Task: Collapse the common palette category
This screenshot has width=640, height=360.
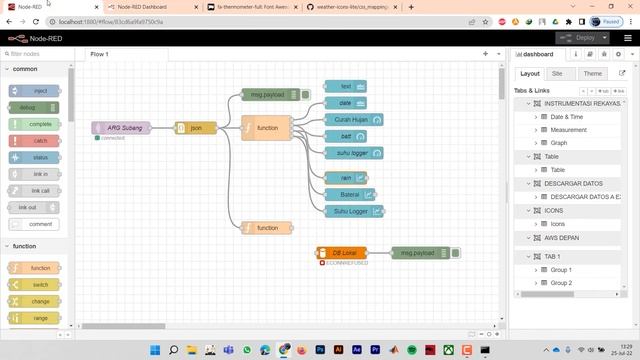Action: [35, 69]
